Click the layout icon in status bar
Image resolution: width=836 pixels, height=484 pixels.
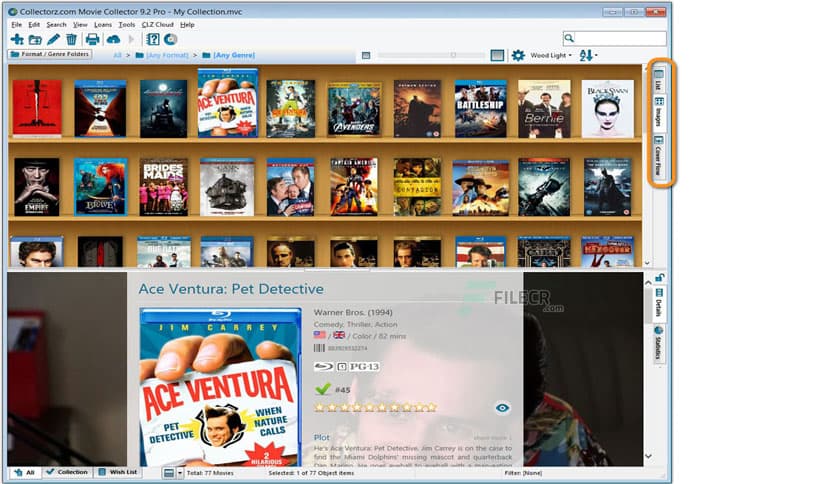[169, 473]
